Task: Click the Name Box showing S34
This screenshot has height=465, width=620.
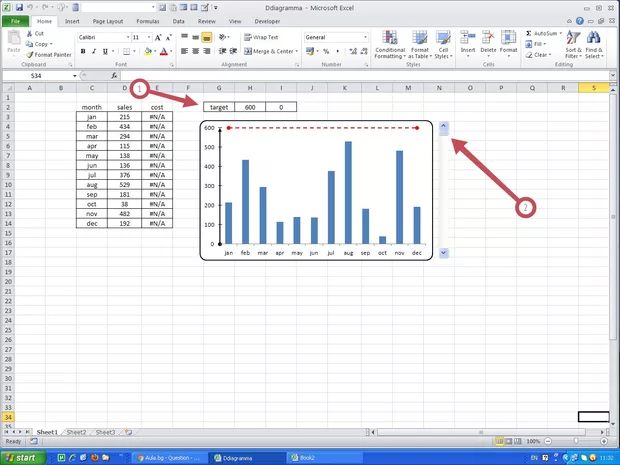Action: (36, 76)
